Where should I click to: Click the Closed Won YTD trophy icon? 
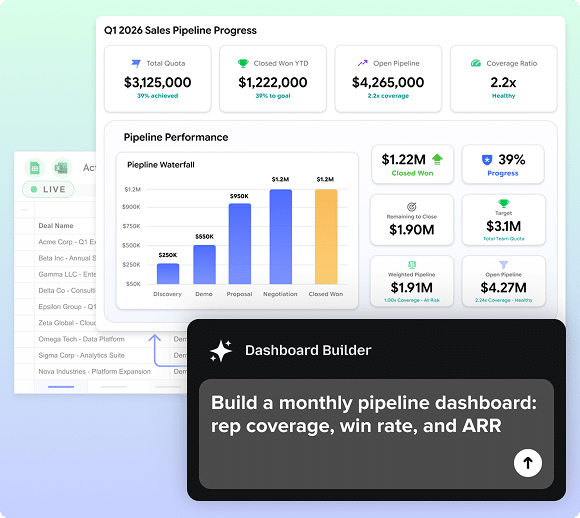coord(243,63)
